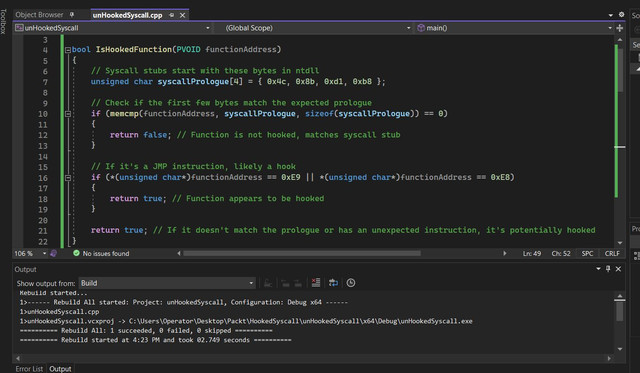640x373 pixels.
Task: Click the CRLF line ending indicator
Action: click(x=612, y=253)
